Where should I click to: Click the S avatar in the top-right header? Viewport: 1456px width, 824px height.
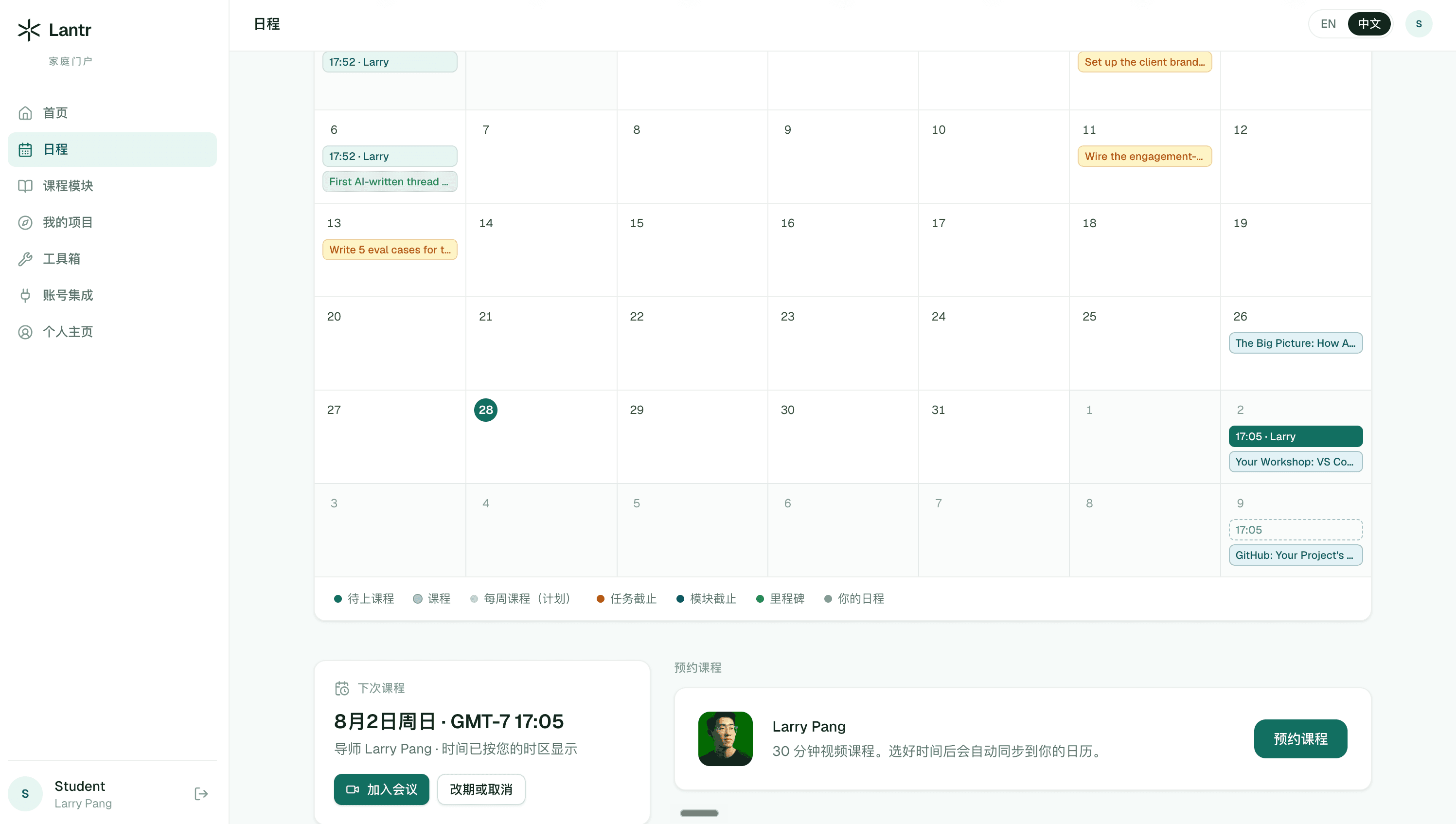(x=1418, y=24)
